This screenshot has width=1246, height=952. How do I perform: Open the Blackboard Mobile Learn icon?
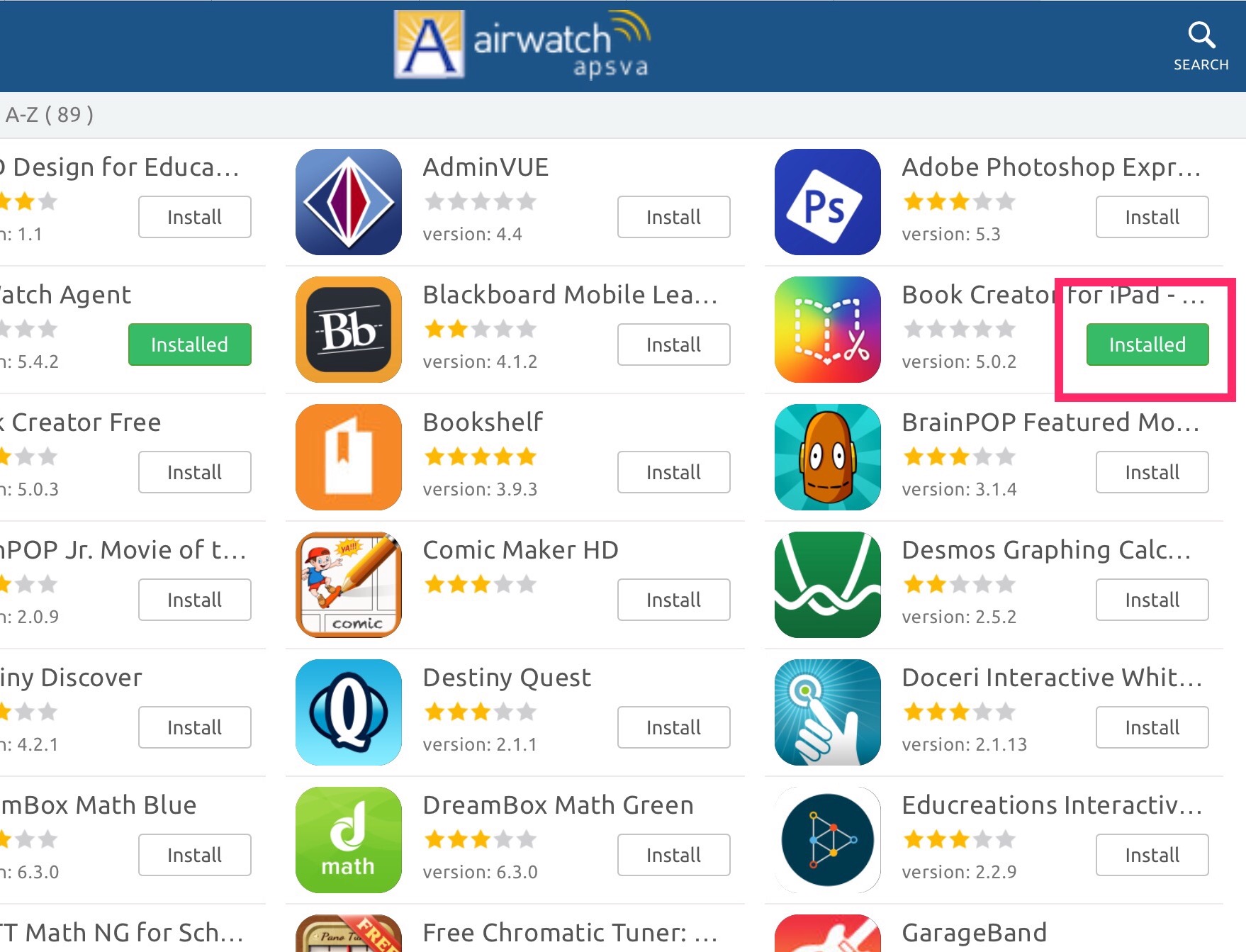[348, 330]
